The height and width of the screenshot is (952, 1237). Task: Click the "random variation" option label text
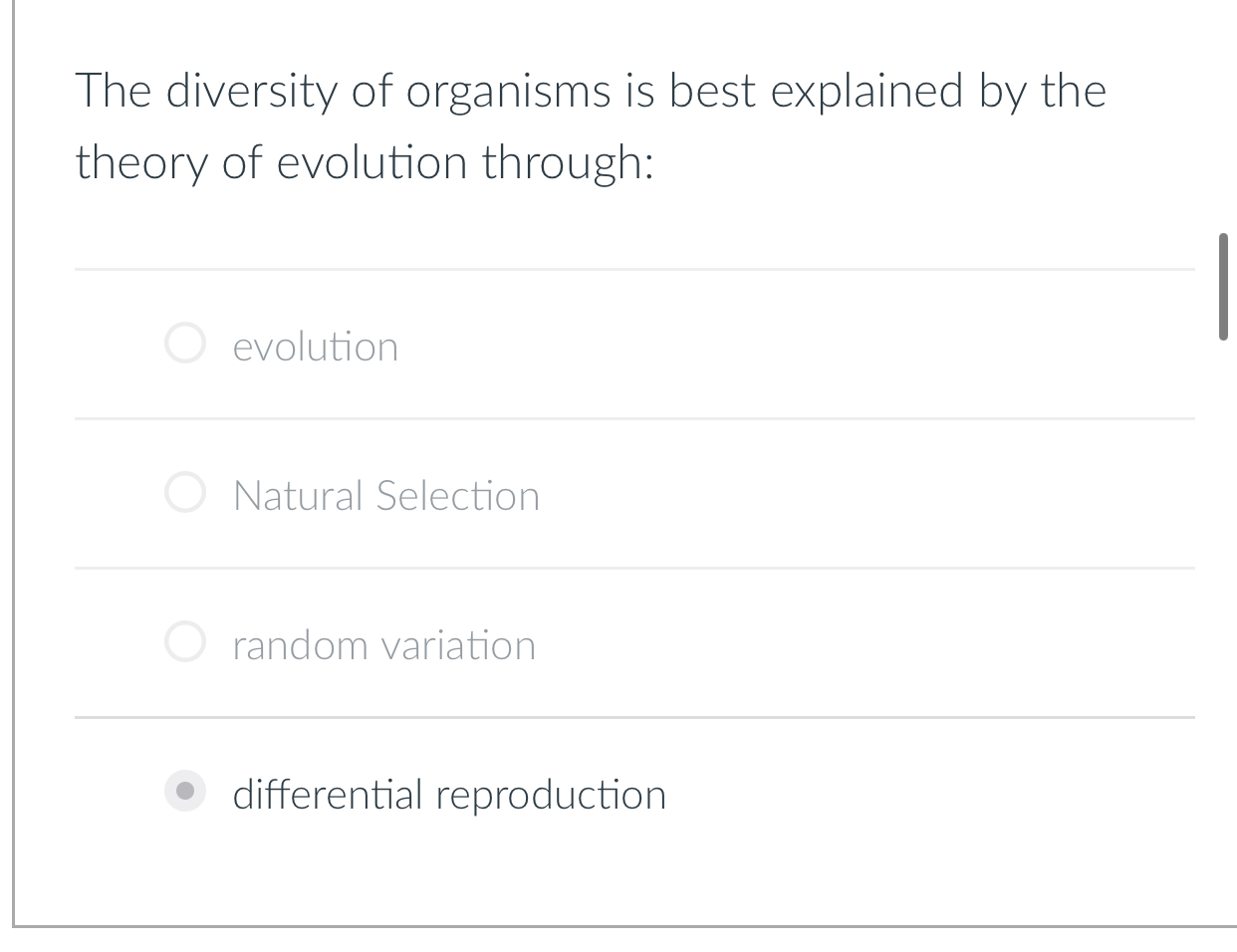[383, 645]
